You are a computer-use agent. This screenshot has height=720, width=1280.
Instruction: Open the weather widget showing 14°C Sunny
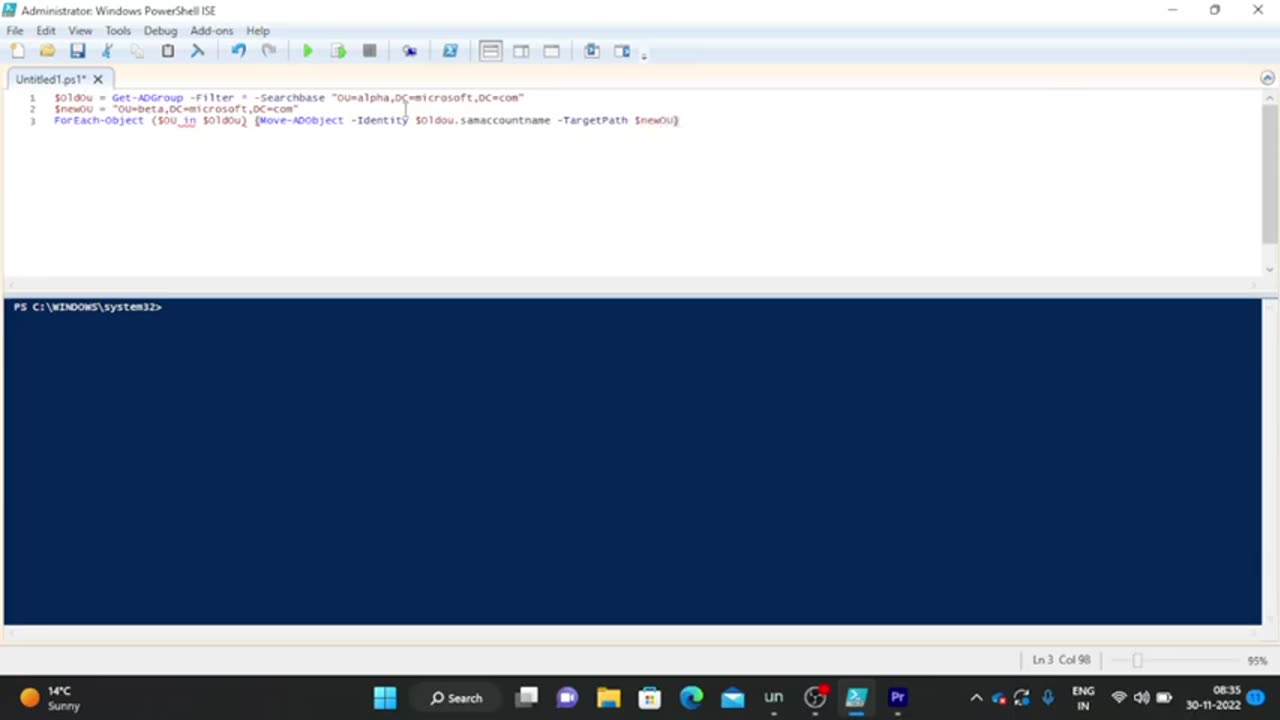pos(50,698)
